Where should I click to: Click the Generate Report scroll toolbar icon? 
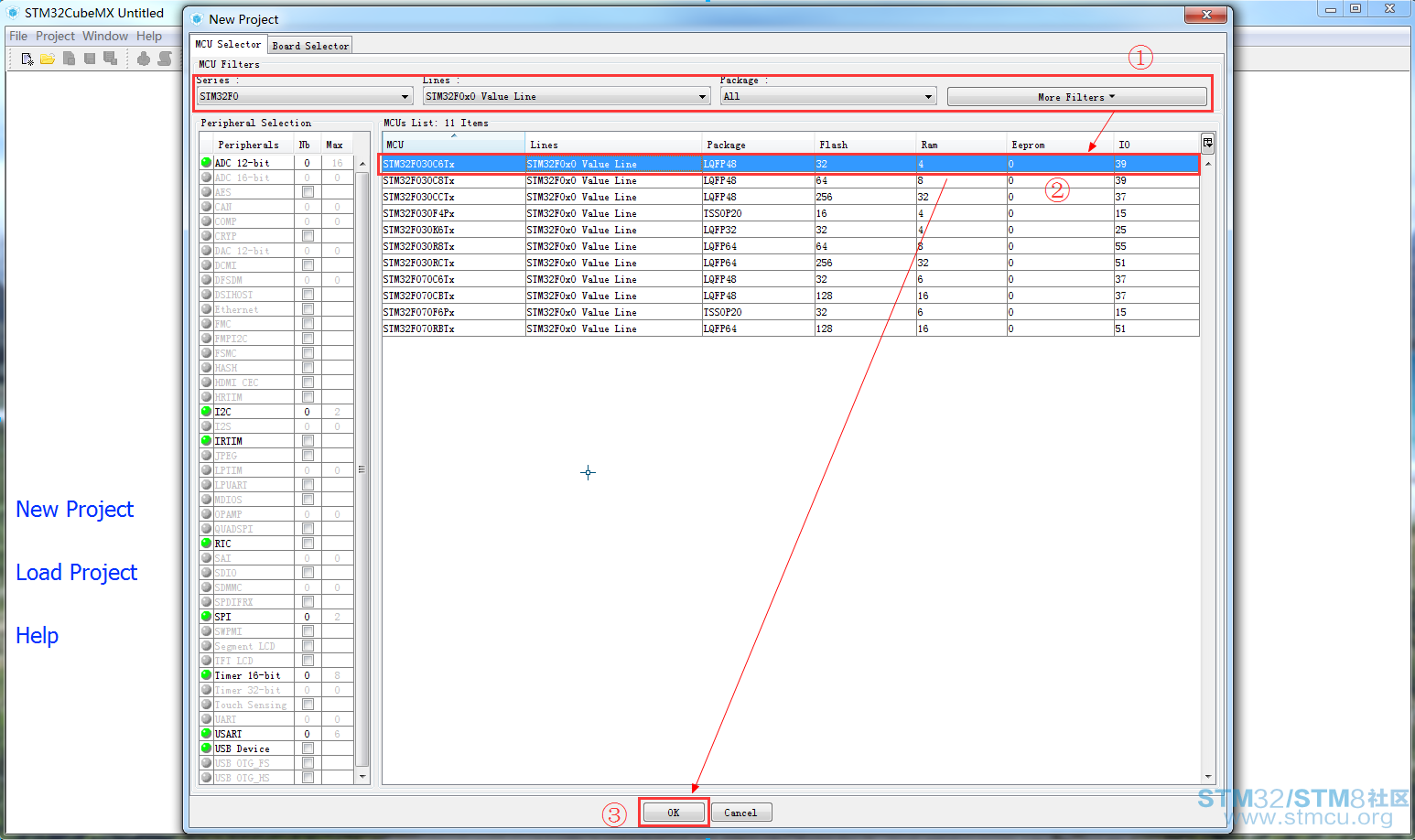[x=165, y=59]
